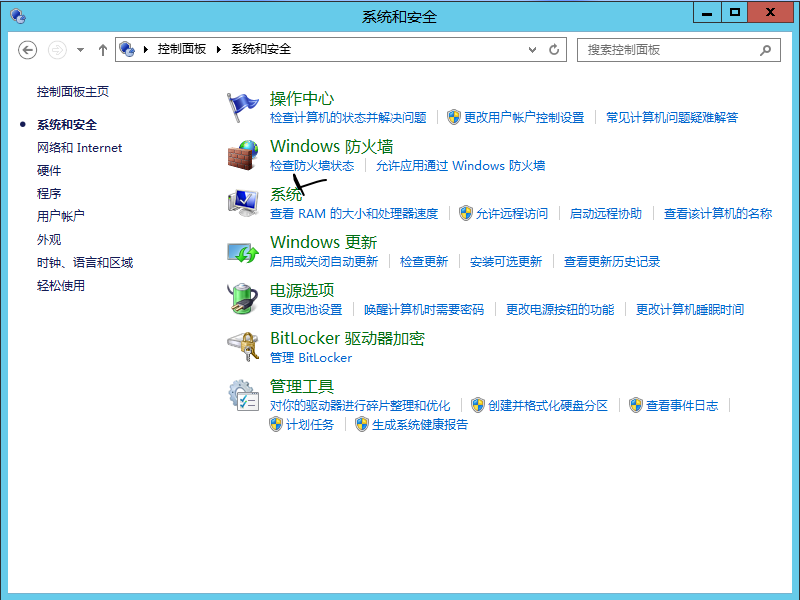Open the Windows Firewall brick wall icon
The image size is (800, 600).
click(243, 155)
